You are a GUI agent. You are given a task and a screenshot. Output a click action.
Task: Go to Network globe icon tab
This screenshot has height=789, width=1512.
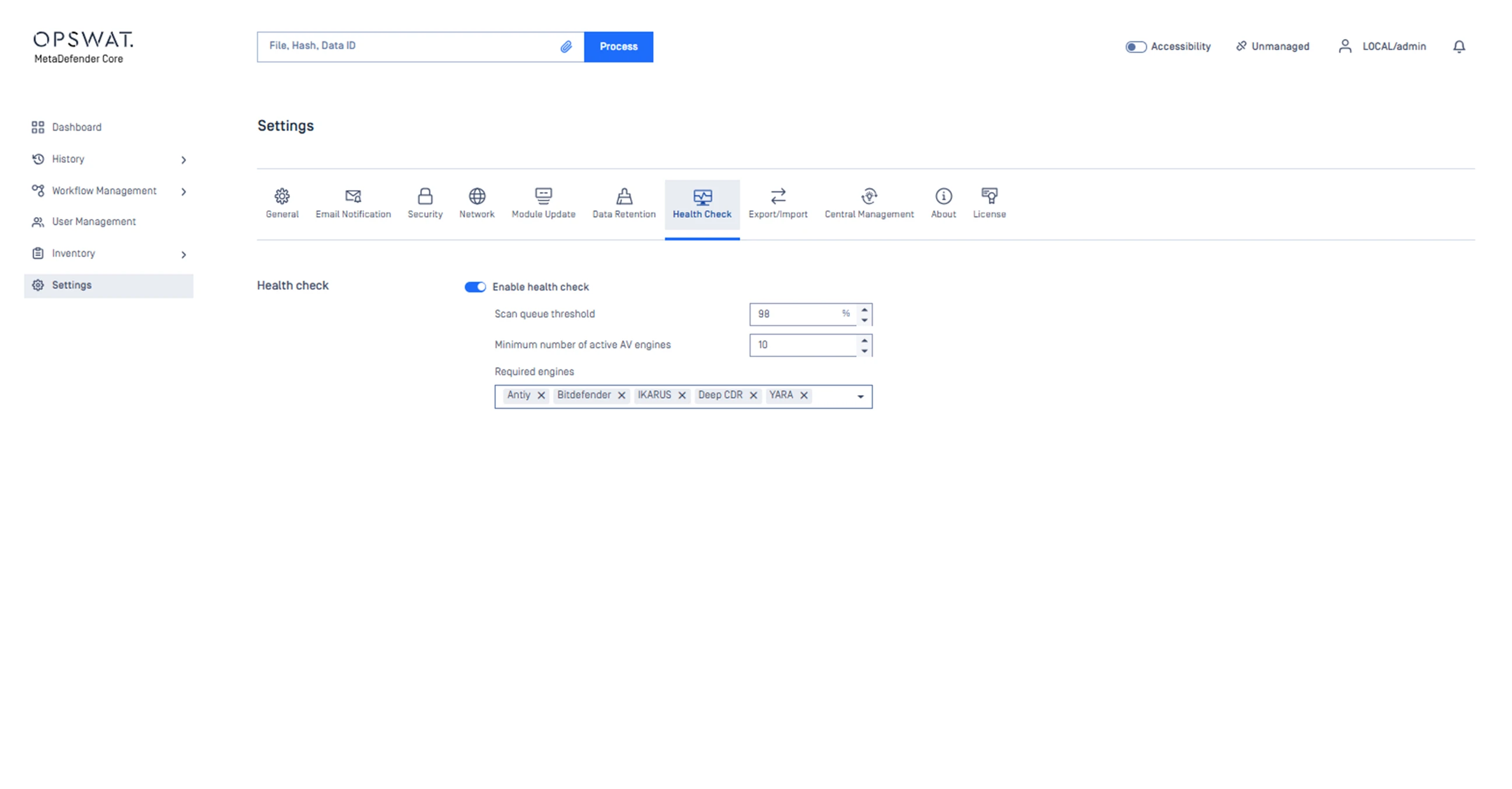point(477,196)
